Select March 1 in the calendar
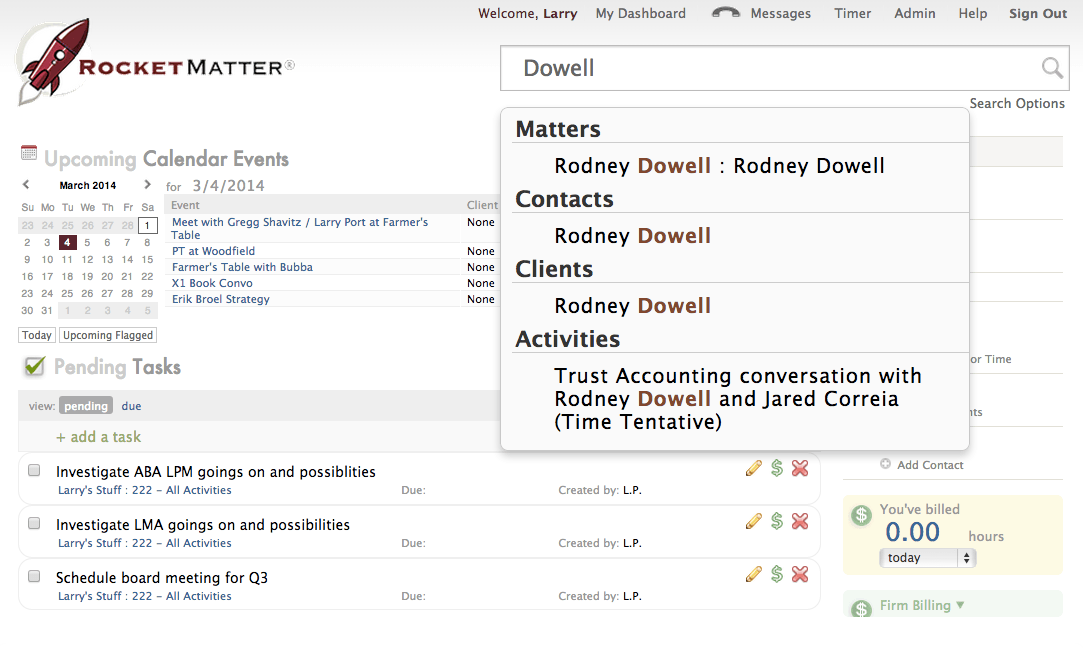The image size is (1083, 668). click(147, 225)
